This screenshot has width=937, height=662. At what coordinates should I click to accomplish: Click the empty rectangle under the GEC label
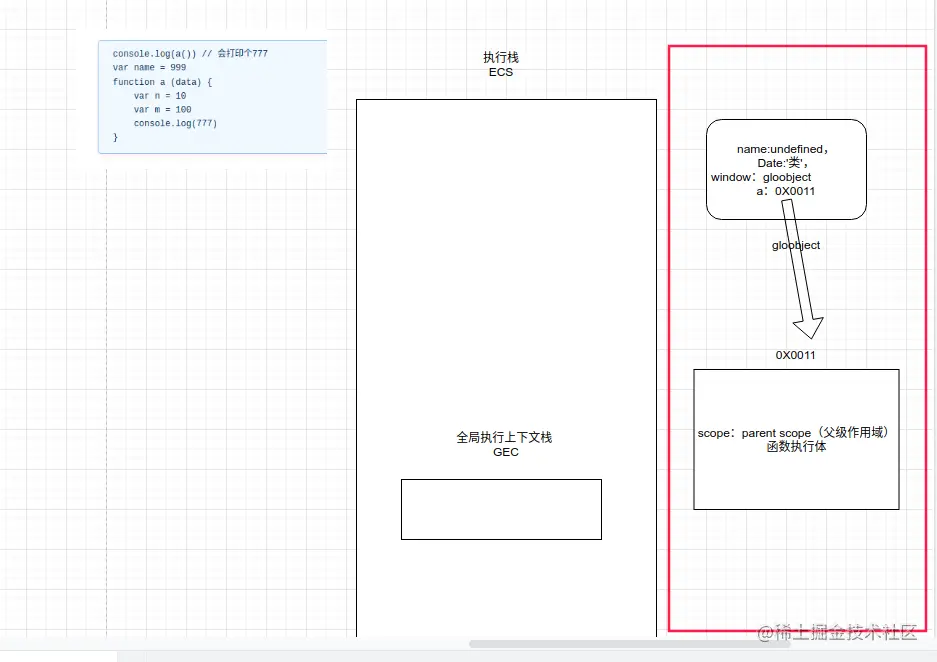click(x=501, y=509)
